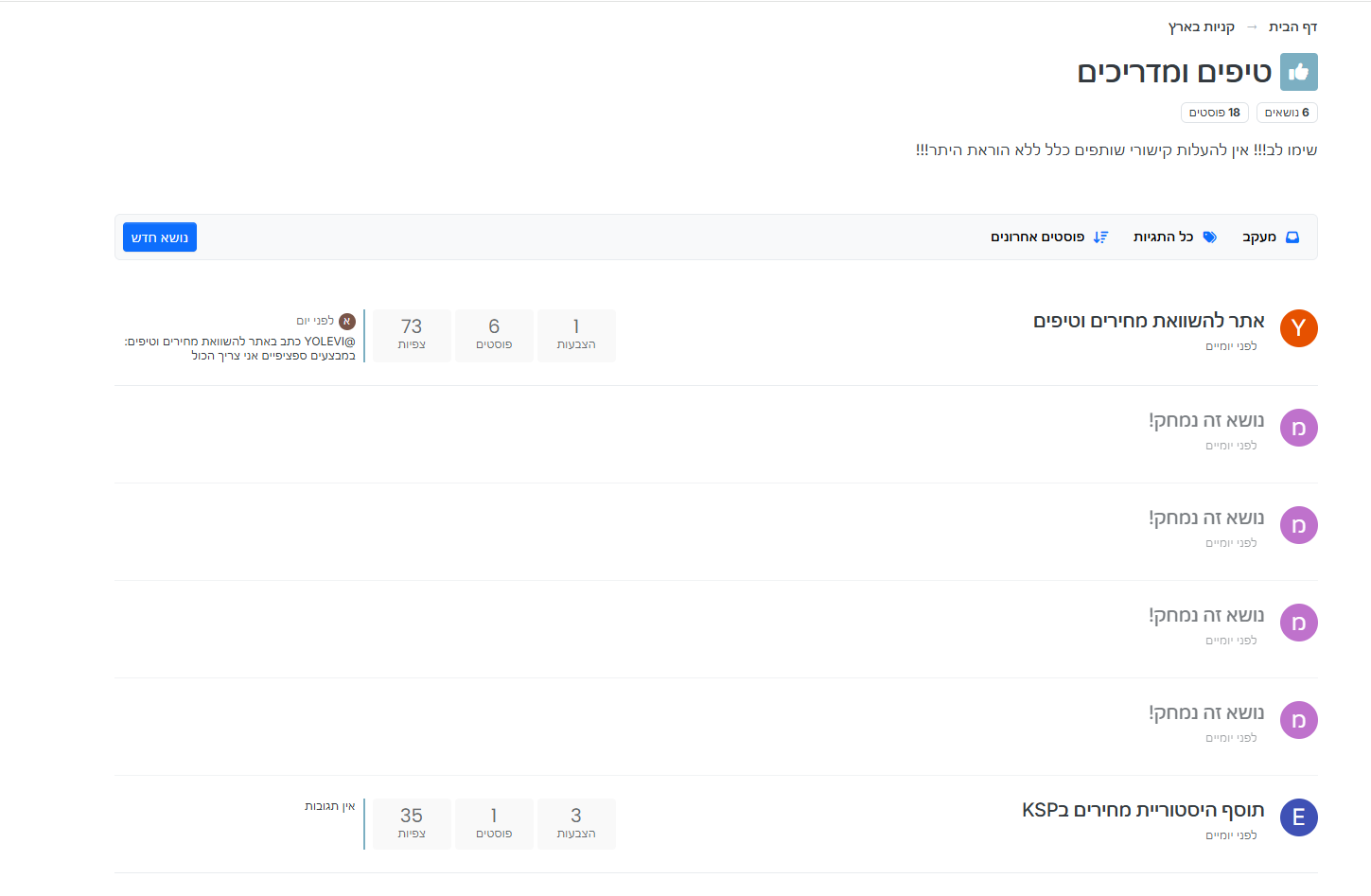Open topic אתר להשוואת מחירים וטיפים
1371x896 pixels.
(x=1149, y=321)
